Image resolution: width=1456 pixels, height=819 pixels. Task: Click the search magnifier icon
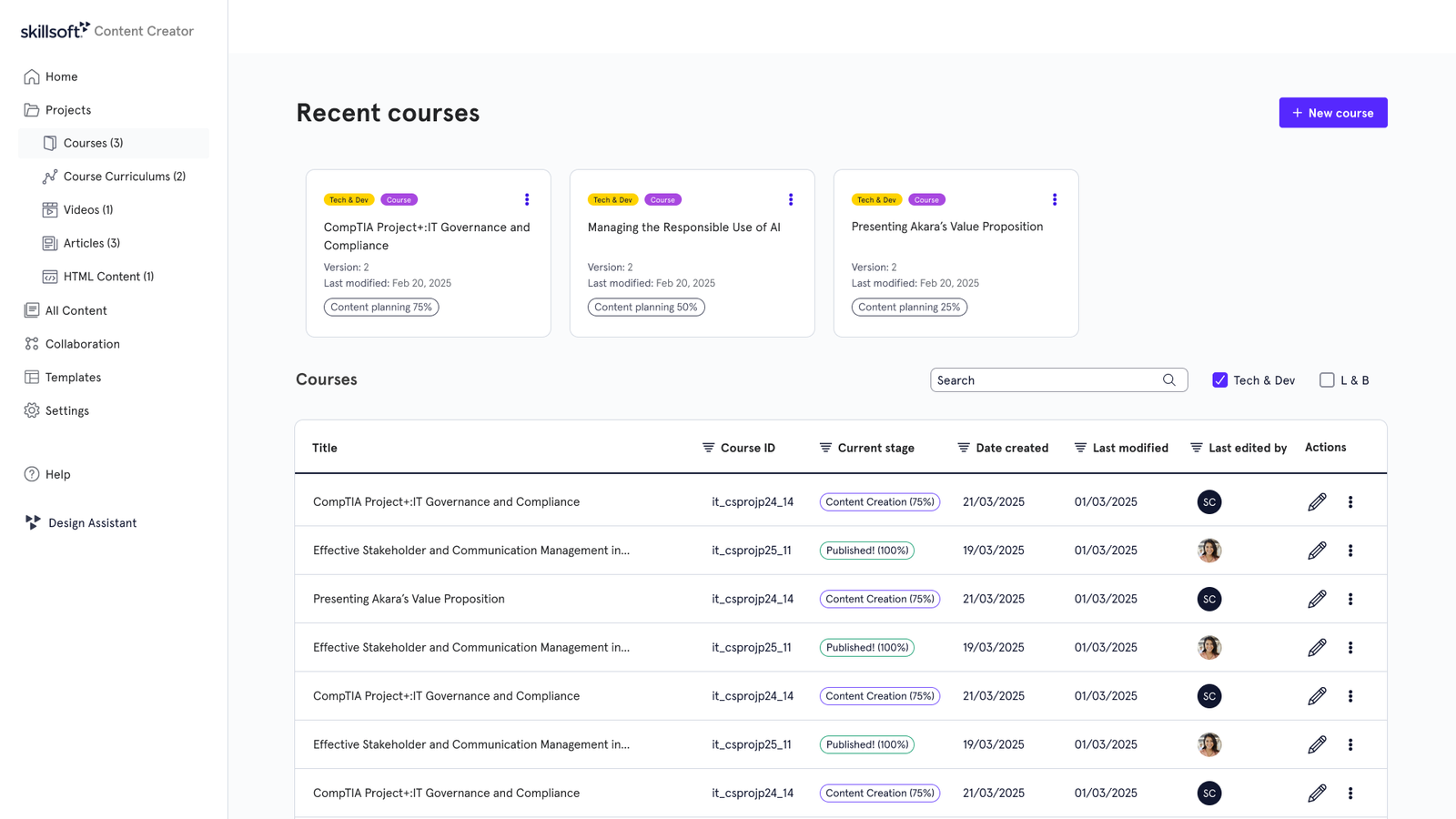tap(1169, 380)
